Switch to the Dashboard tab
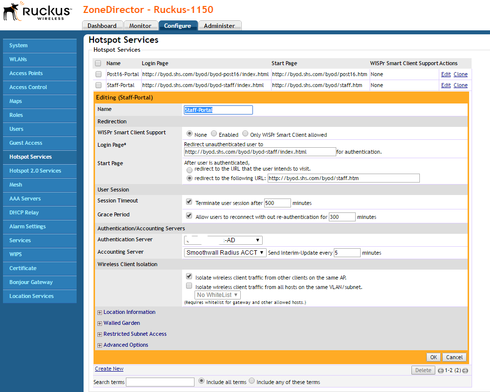The height and width of the screenshot is (392, 490). tap(102, 26)
